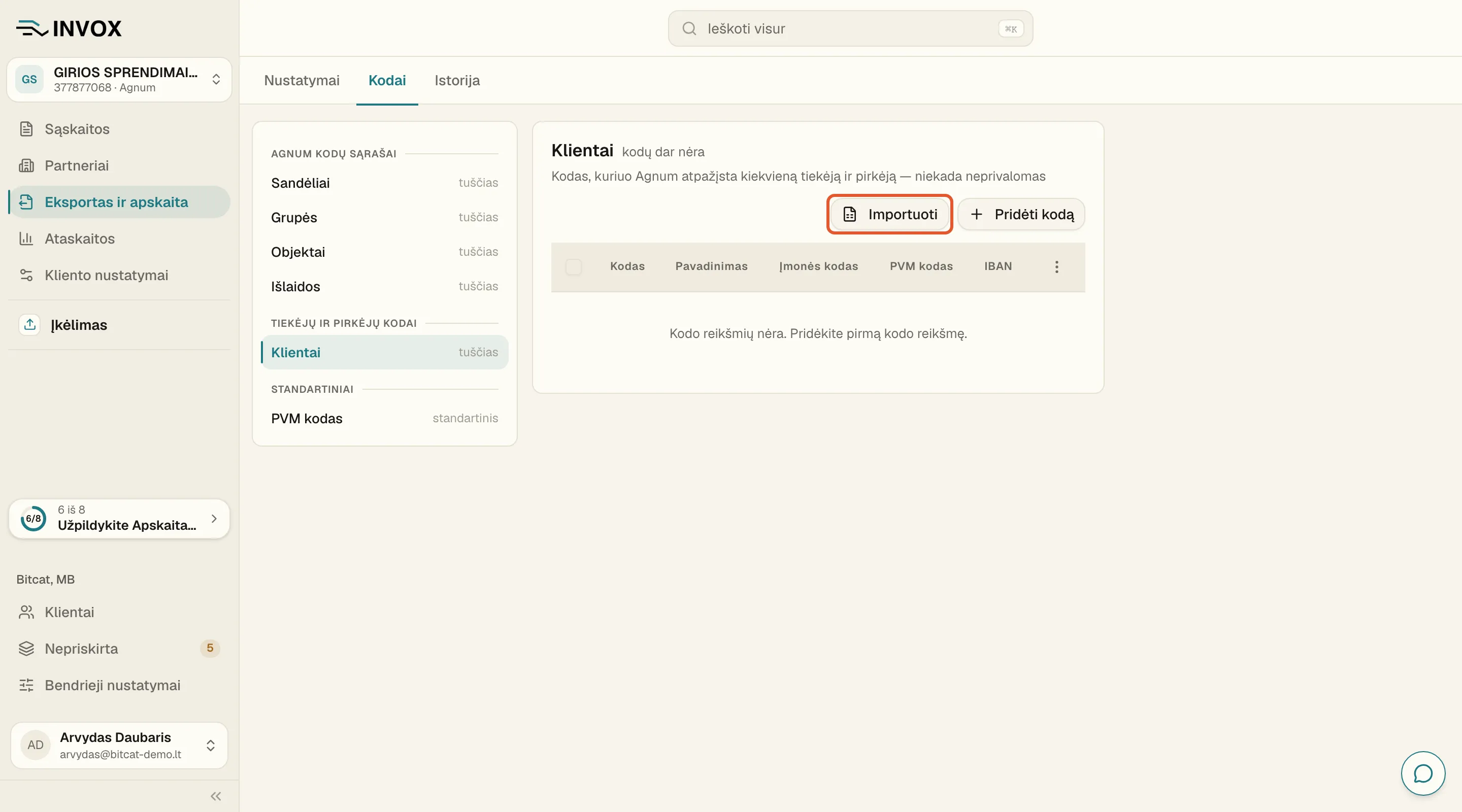The image size is (1462, 812).
Task: Click the Įmonės kodas column header
Action: click(818, 266)
